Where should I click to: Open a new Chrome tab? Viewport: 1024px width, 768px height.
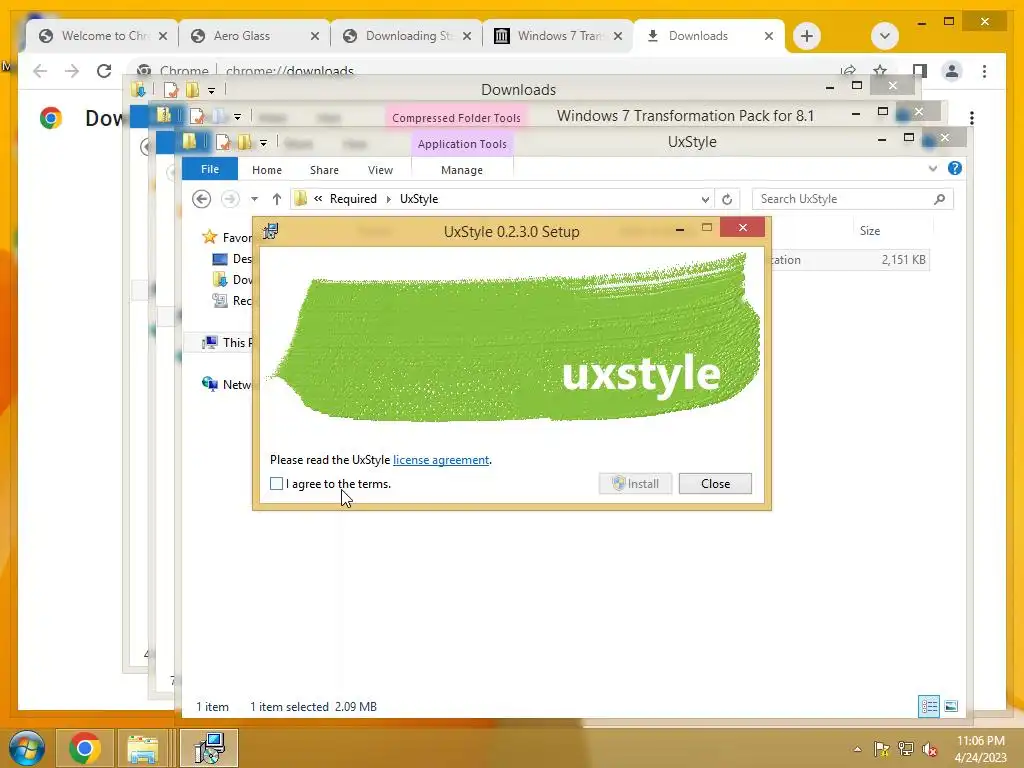[x=807, y=36]
